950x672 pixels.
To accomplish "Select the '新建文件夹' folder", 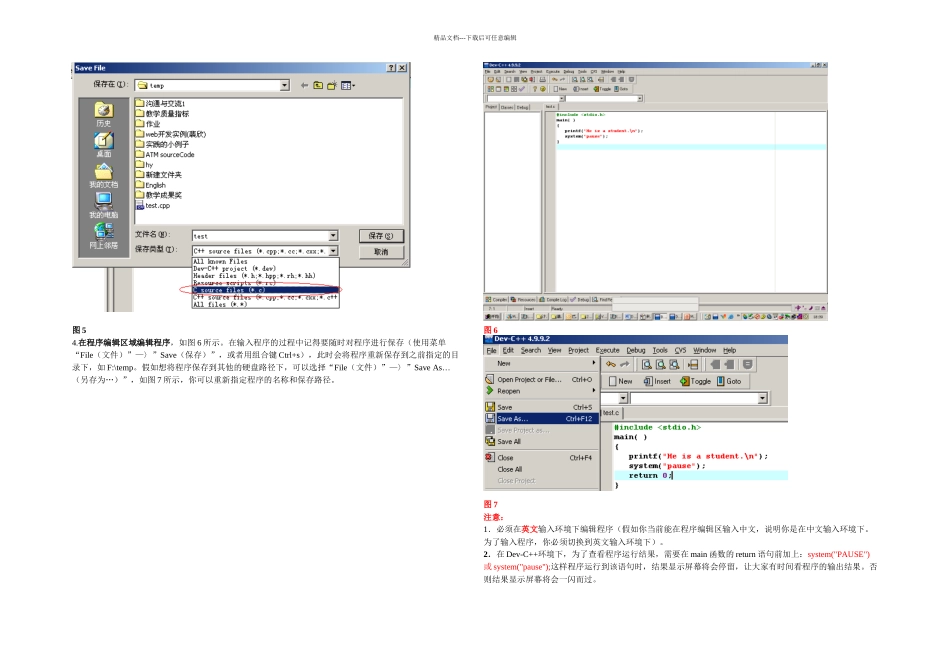I will (x=159, y=175).
